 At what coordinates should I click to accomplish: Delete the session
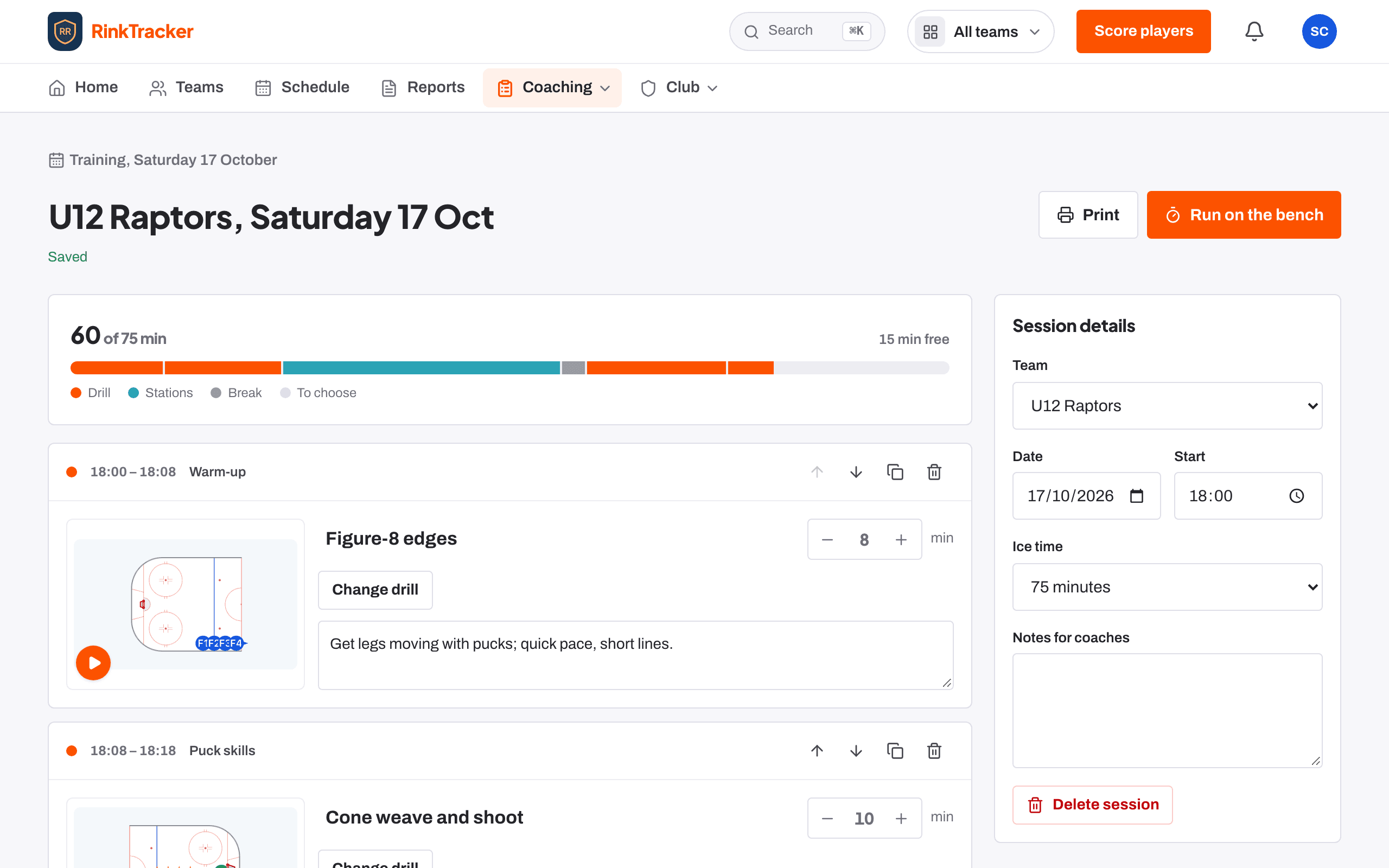tap(1092, 805)
